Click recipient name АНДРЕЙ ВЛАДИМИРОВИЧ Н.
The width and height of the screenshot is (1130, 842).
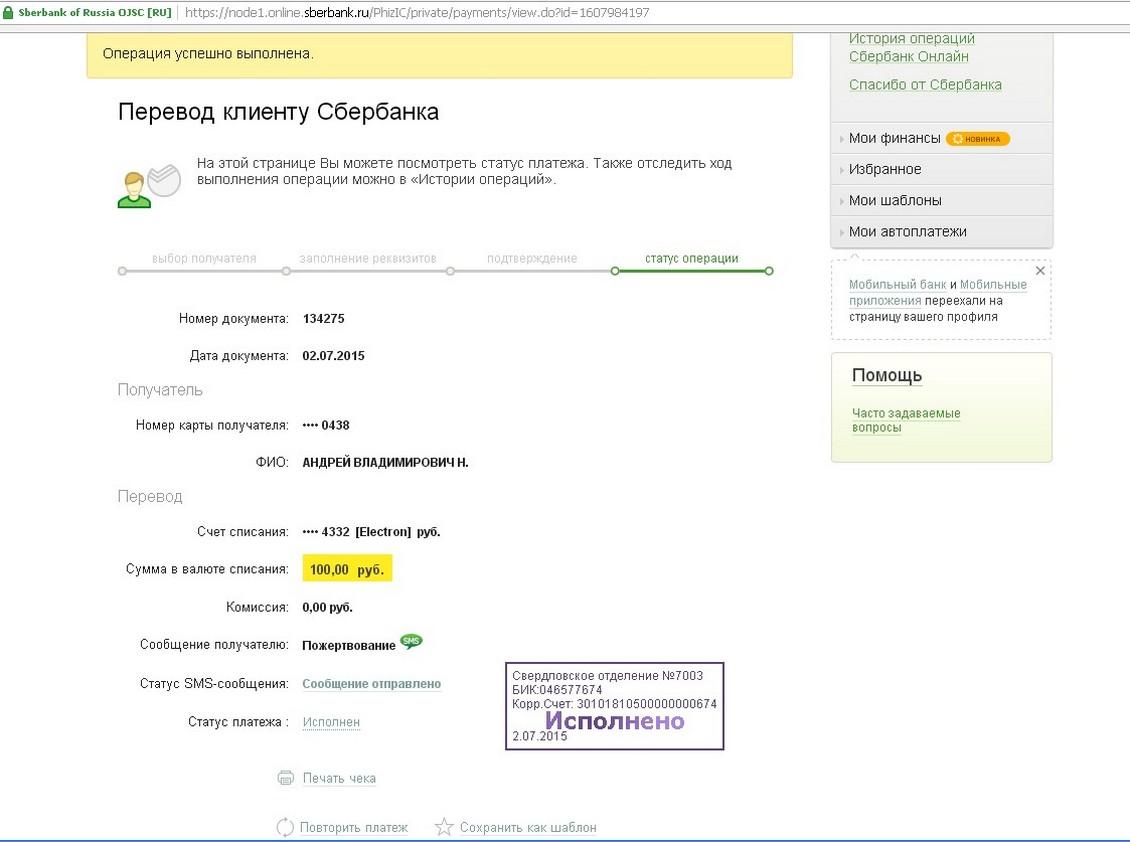[x=385, y=462]
